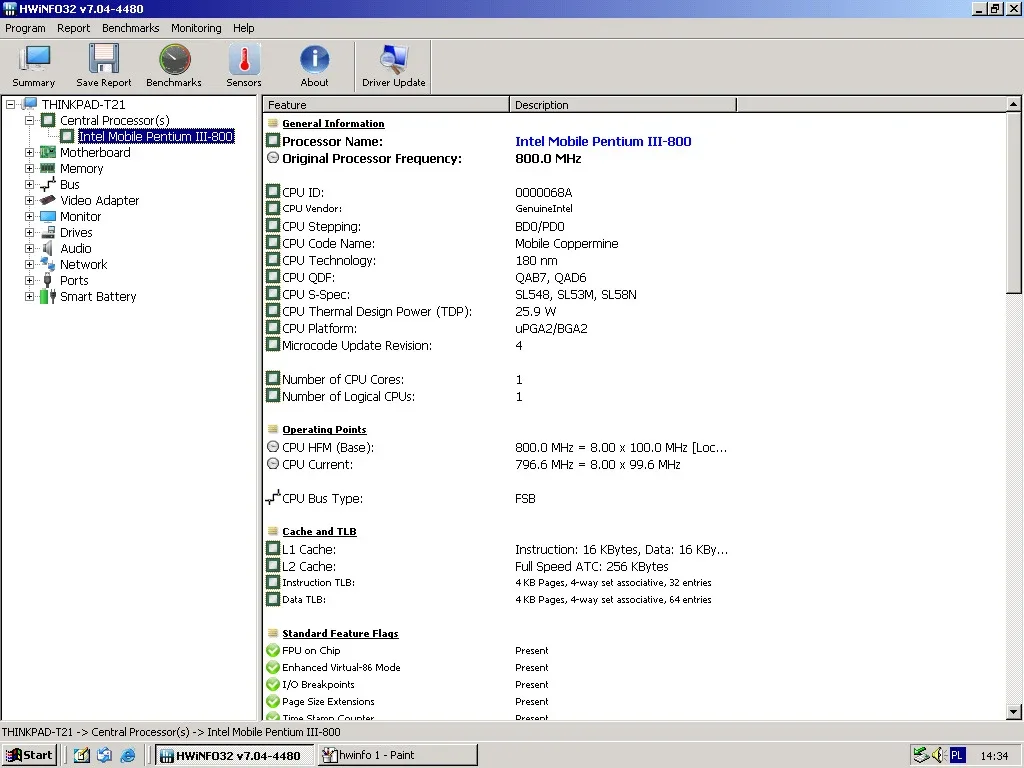Click the Operating Points section header
This screenshot has width=1024, height=768.
[324, 429]
